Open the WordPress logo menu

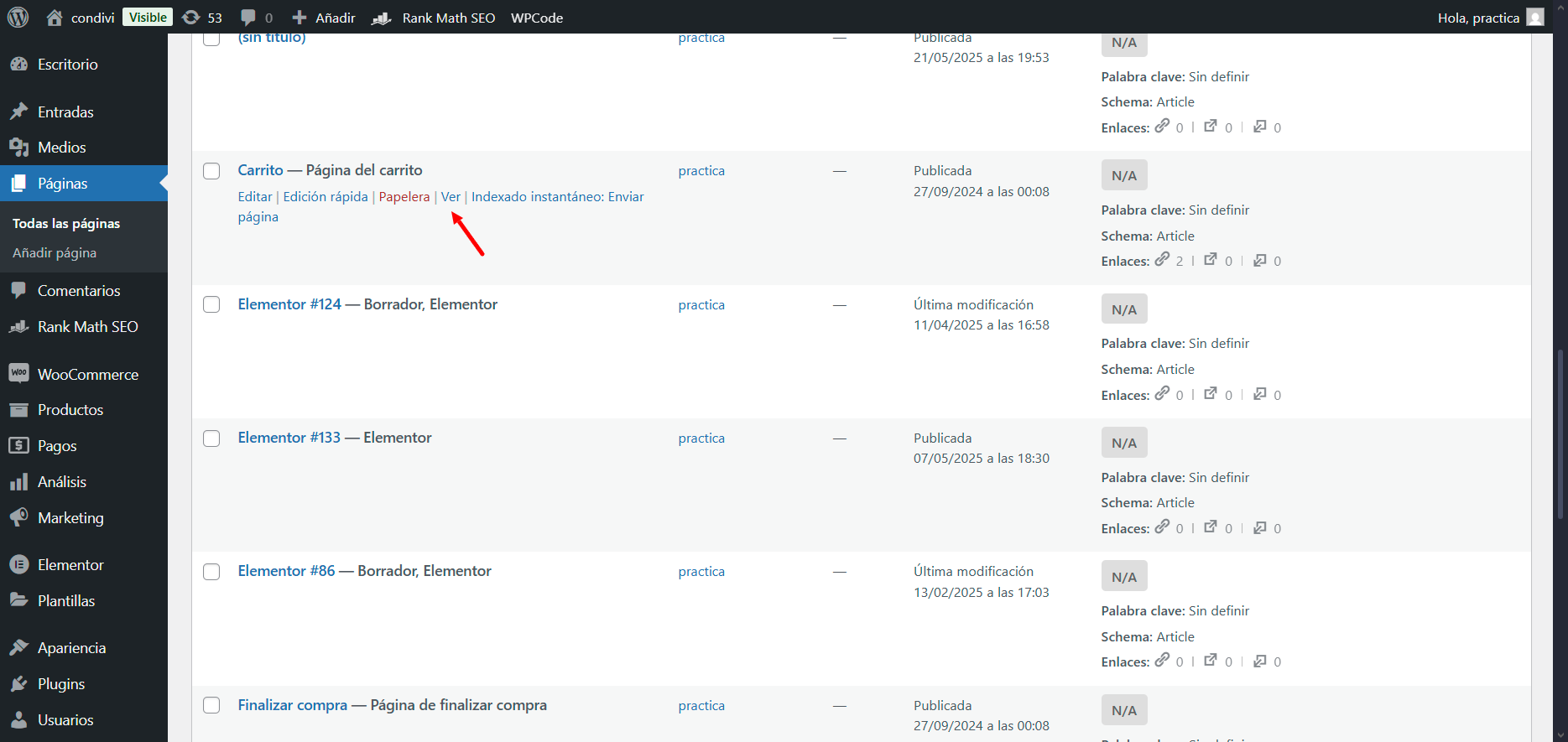(x=18, y=17)
